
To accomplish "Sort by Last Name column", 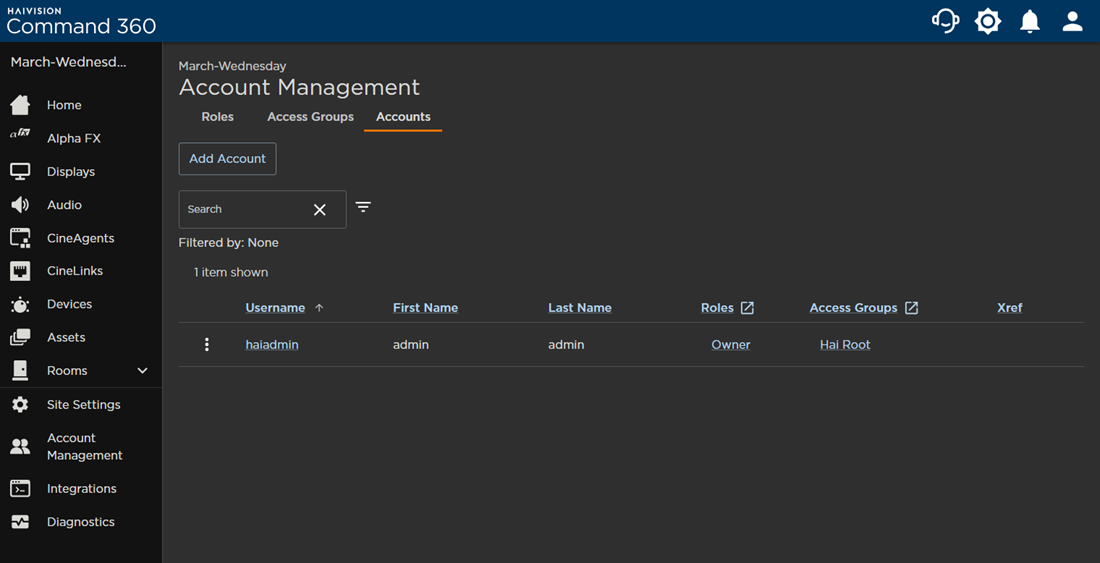I will click(579, 308).
